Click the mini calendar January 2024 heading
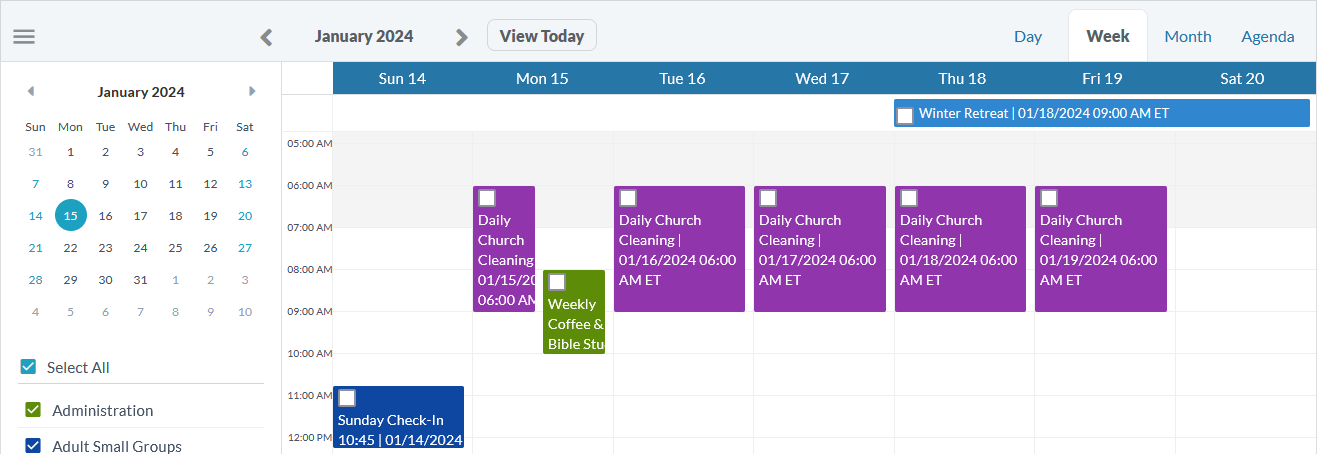 pos(140,92)
